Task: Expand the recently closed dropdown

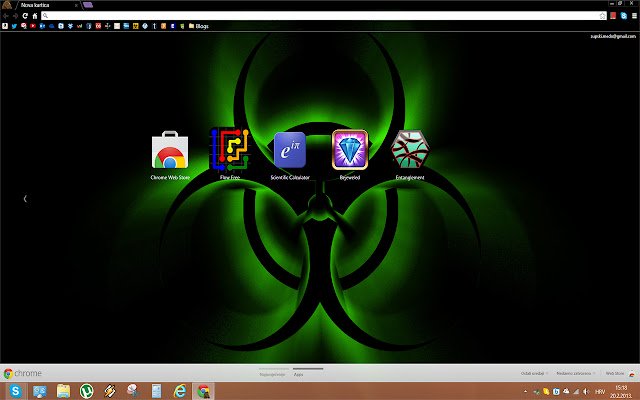Action: (576, 373)
